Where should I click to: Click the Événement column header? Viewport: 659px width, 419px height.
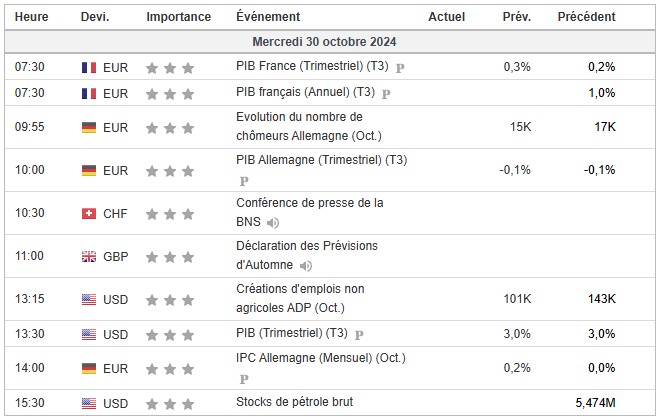click(x=267, y=17)
